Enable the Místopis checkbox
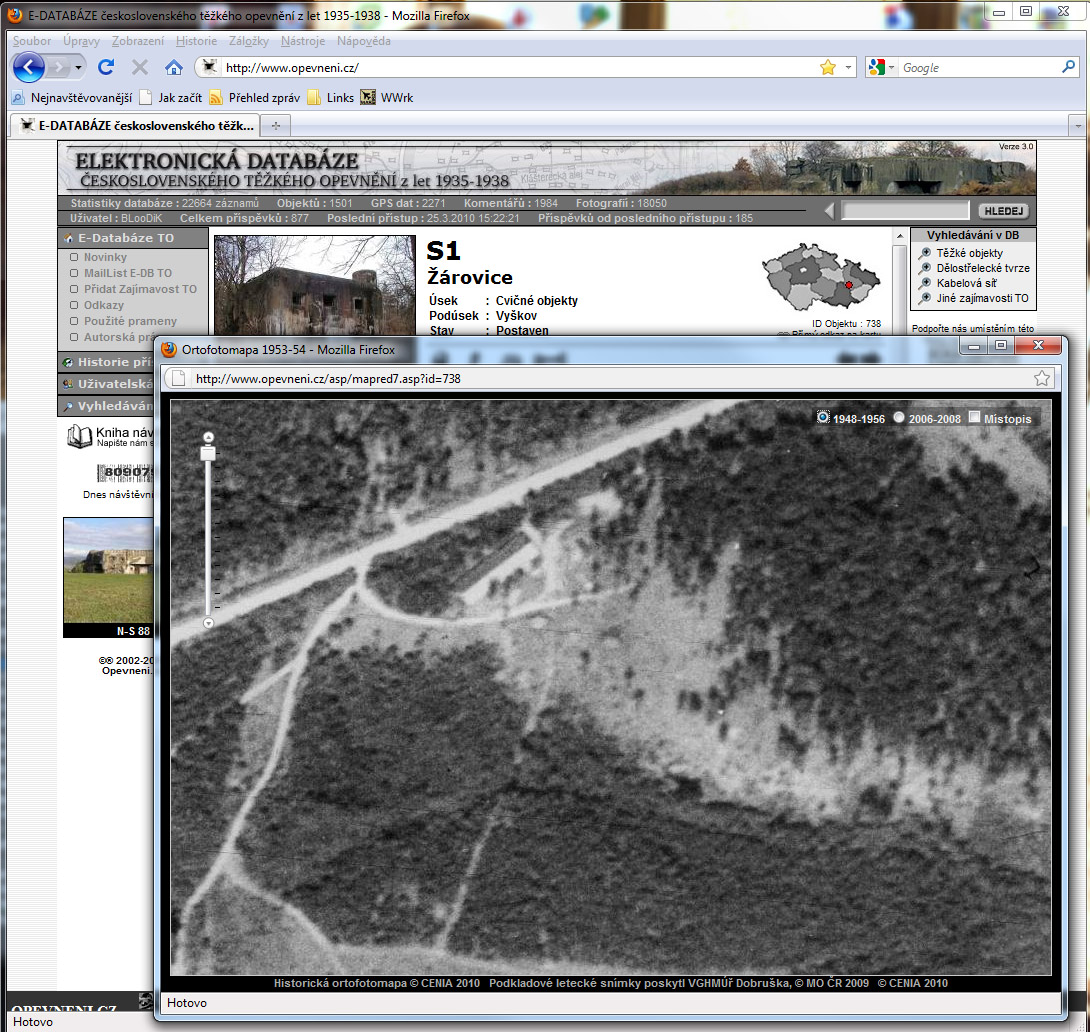The image size is (1090, 1032). pyautogui.click(x=975, y=418)
